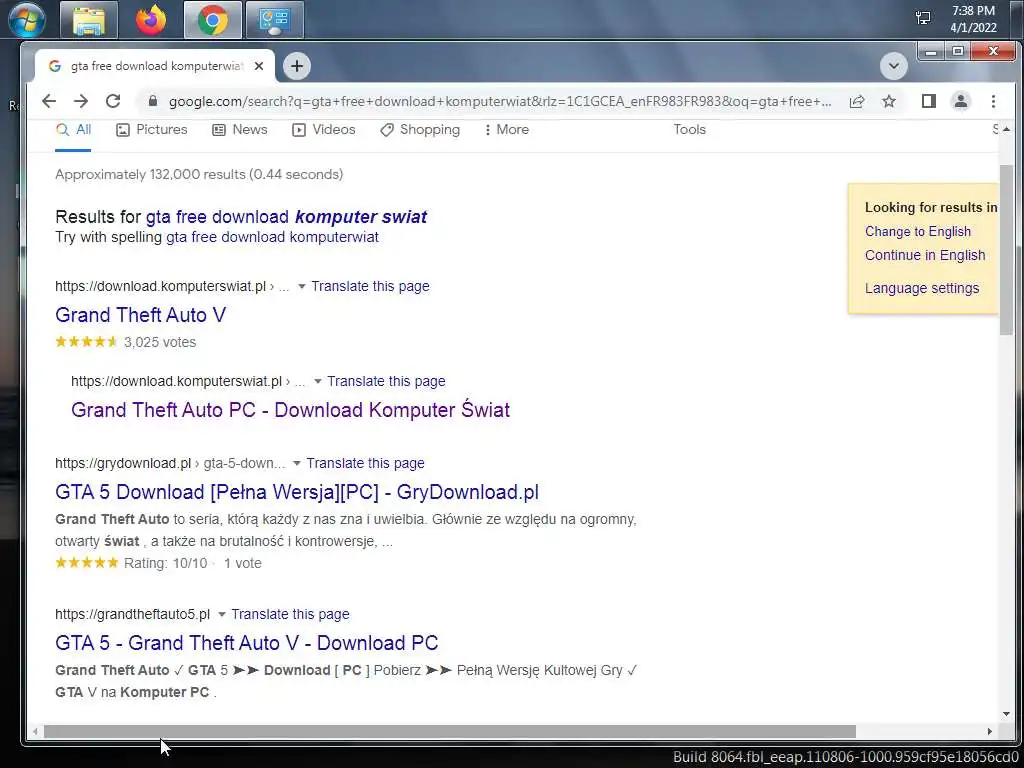Click the share page icon in address bar
This screenshot has width=1024, height=768.
tap(857, 101)
